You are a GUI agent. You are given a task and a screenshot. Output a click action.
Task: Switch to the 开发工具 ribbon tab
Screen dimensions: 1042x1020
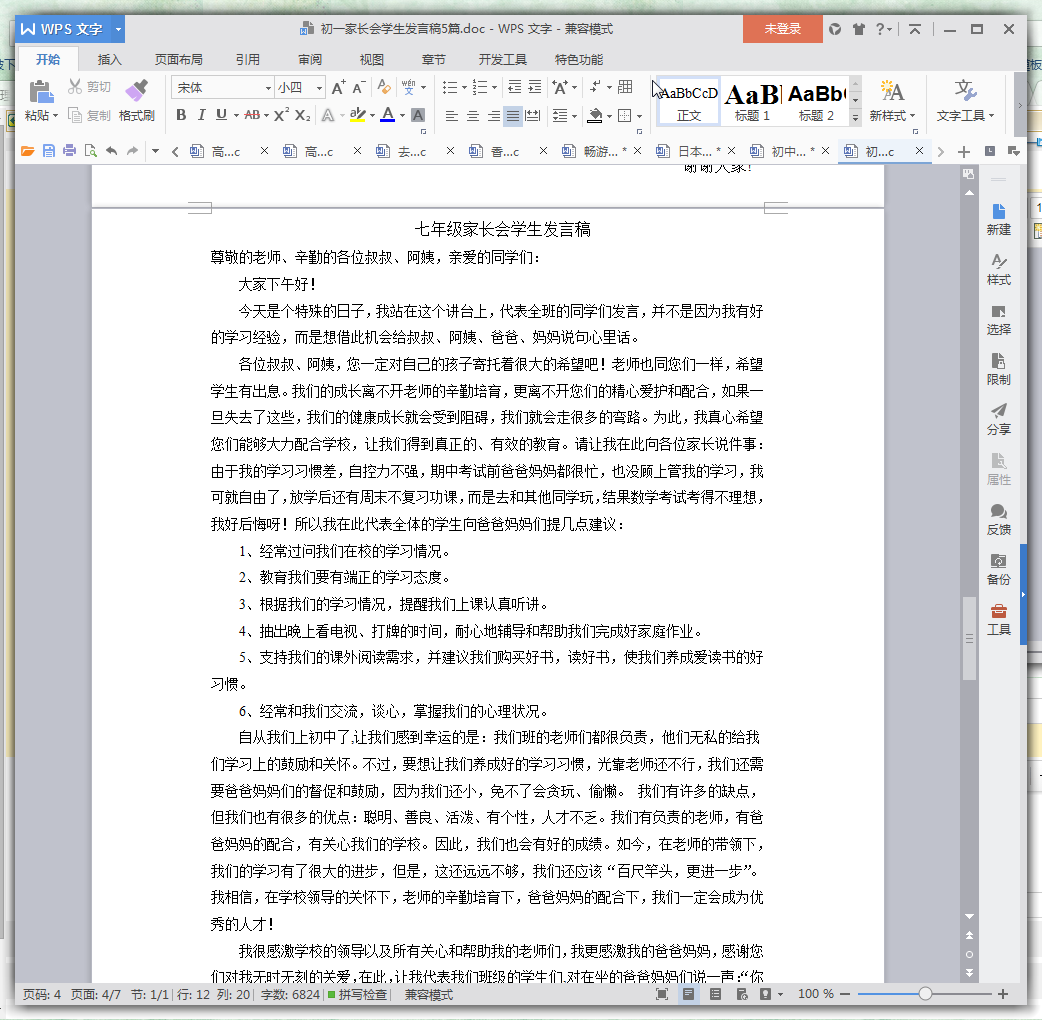tap(502, 60)
